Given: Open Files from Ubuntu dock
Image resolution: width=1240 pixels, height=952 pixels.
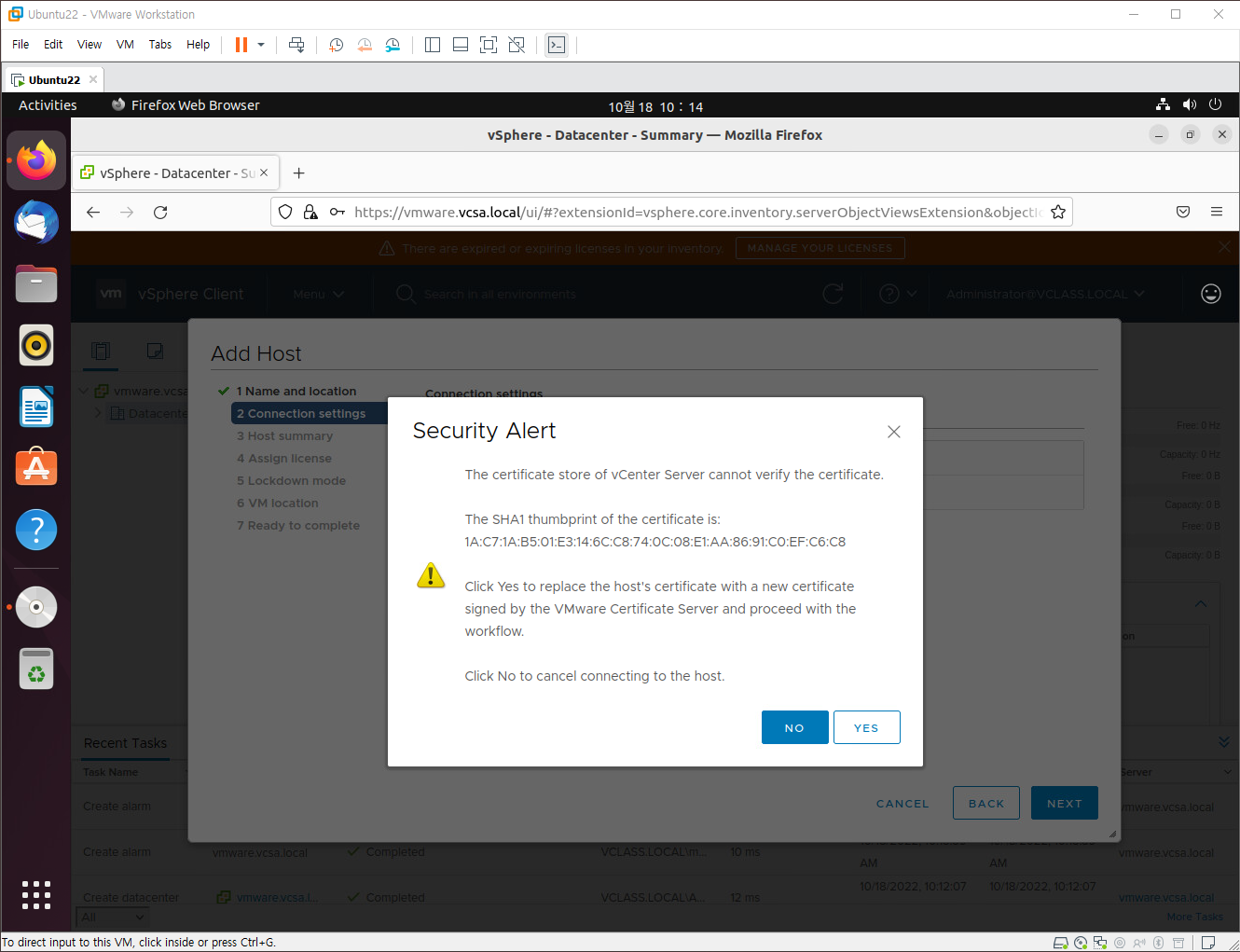Looking at the screenshot, I should (x=36, y=283).
